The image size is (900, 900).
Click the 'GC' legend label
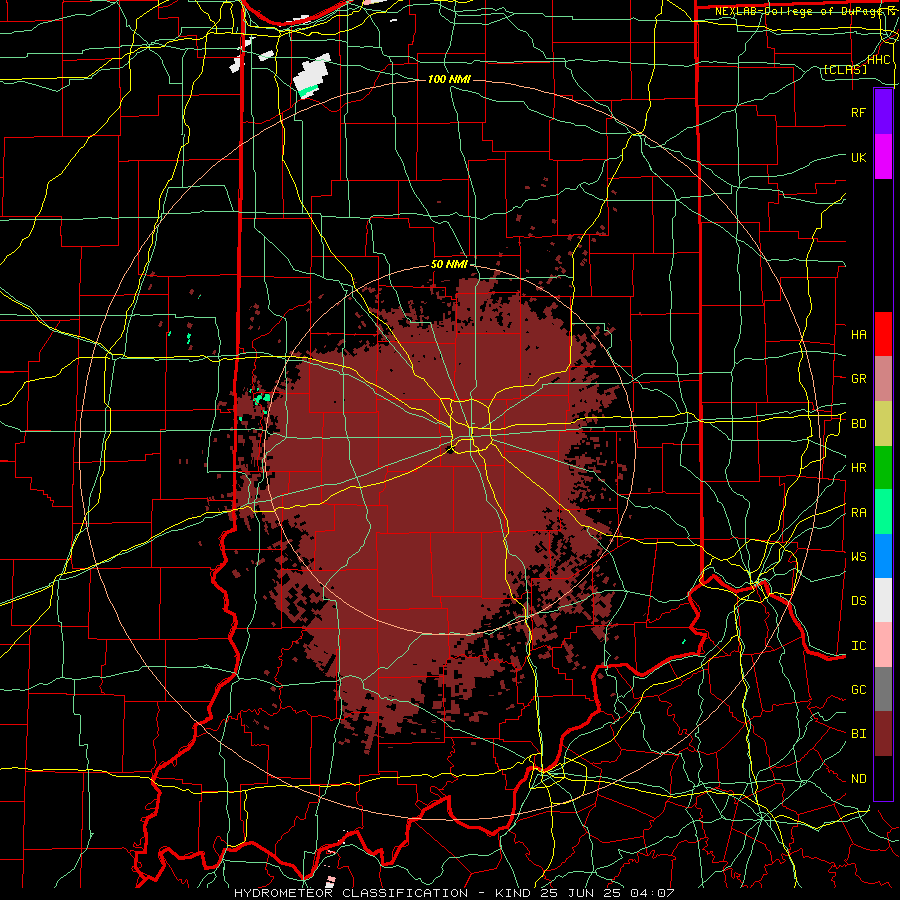(858, 690)
